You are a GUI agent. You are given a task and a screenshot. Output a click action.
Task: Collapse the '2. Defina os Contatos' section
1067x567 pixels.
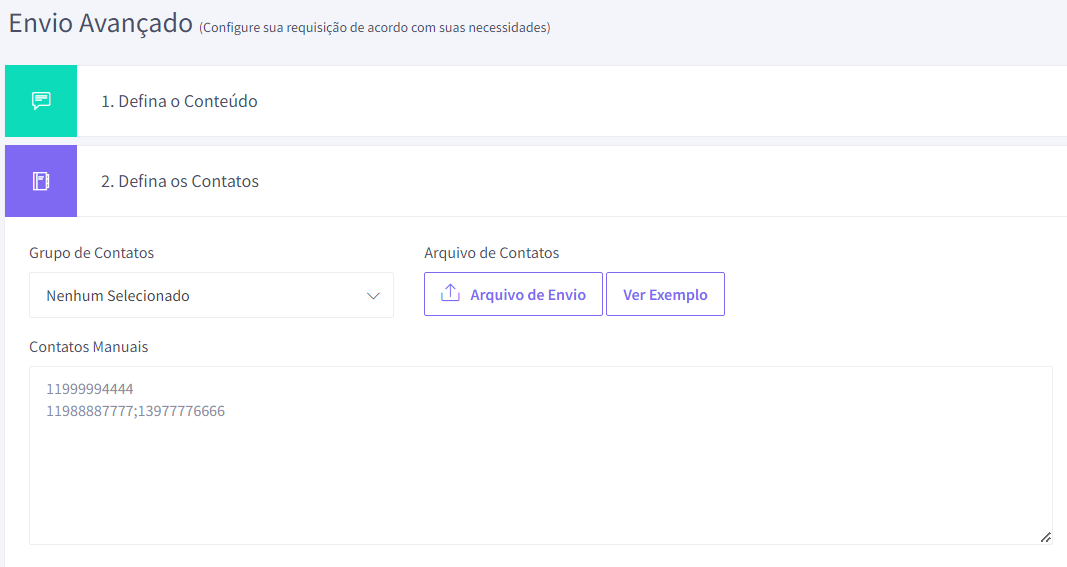pyautogui.click(x=180, y=181)
